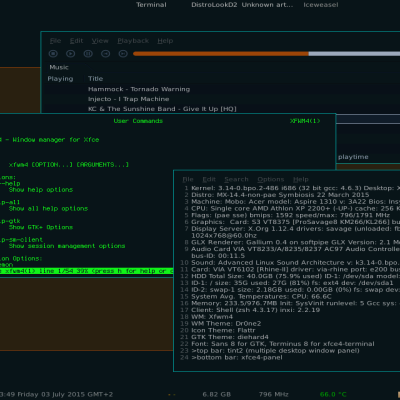Switch to DistroLookD2 window in top bar
Screen dimensions: 400x400
pyautogui.click(x=214, y=5)
